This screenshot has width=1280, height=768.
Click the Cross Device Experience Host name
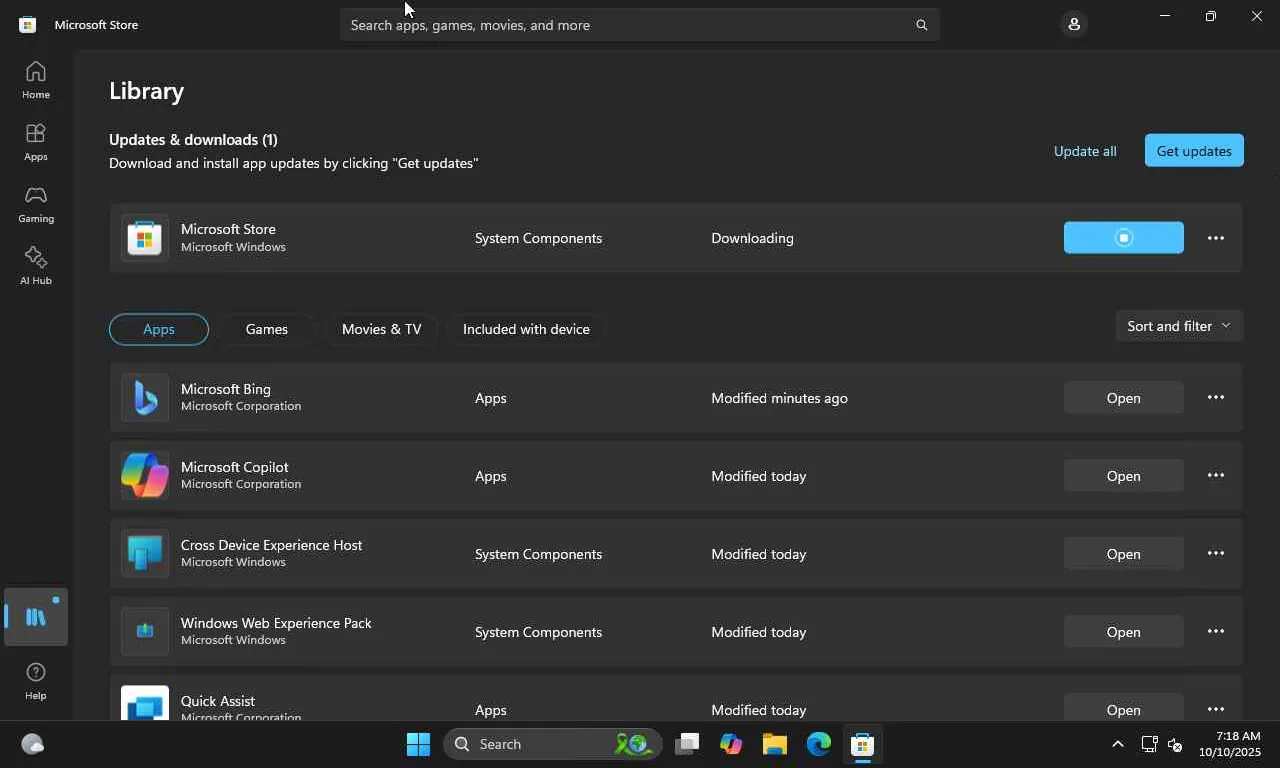pos(272,545)
